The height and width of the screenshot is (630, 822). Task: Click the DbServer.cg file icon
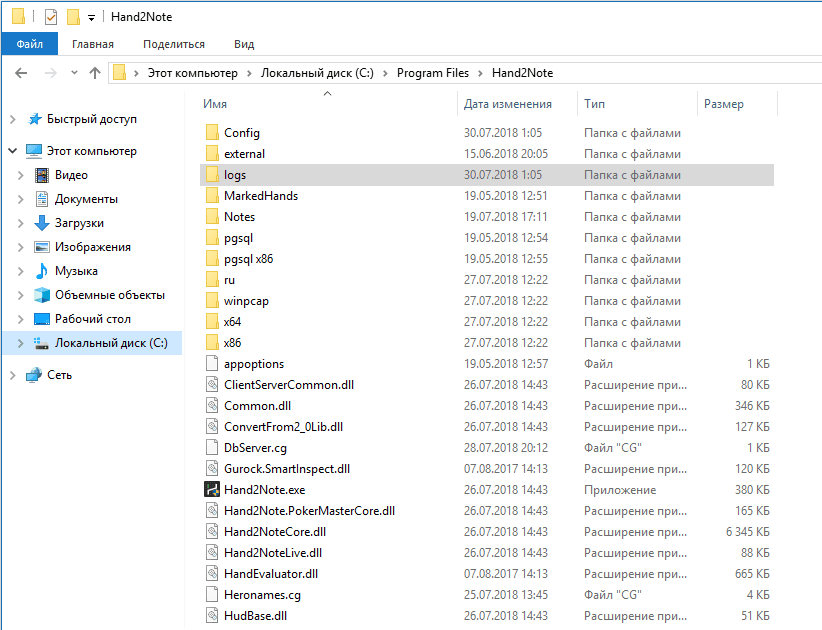(212, 448)
